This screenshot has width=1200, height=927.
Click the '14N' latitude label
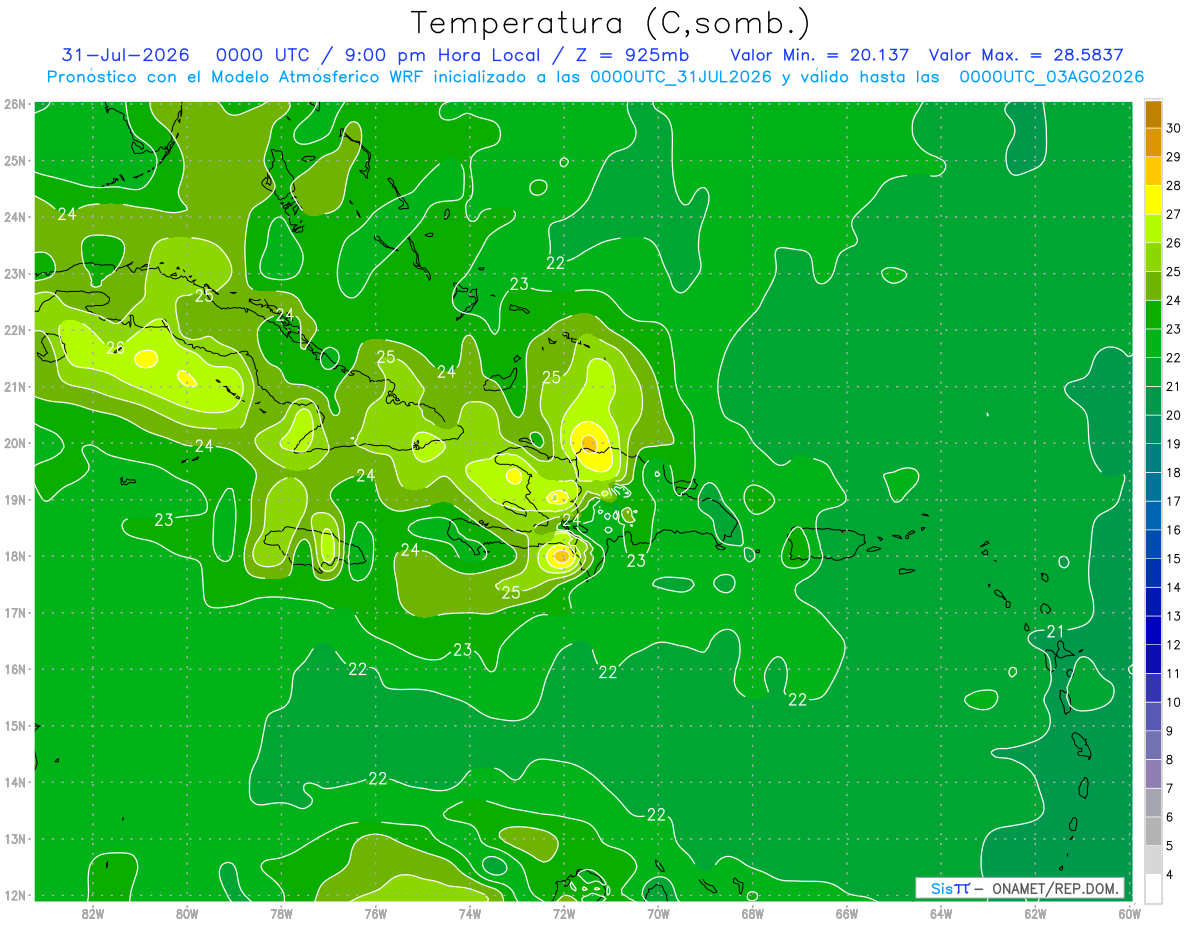[14, 782]
